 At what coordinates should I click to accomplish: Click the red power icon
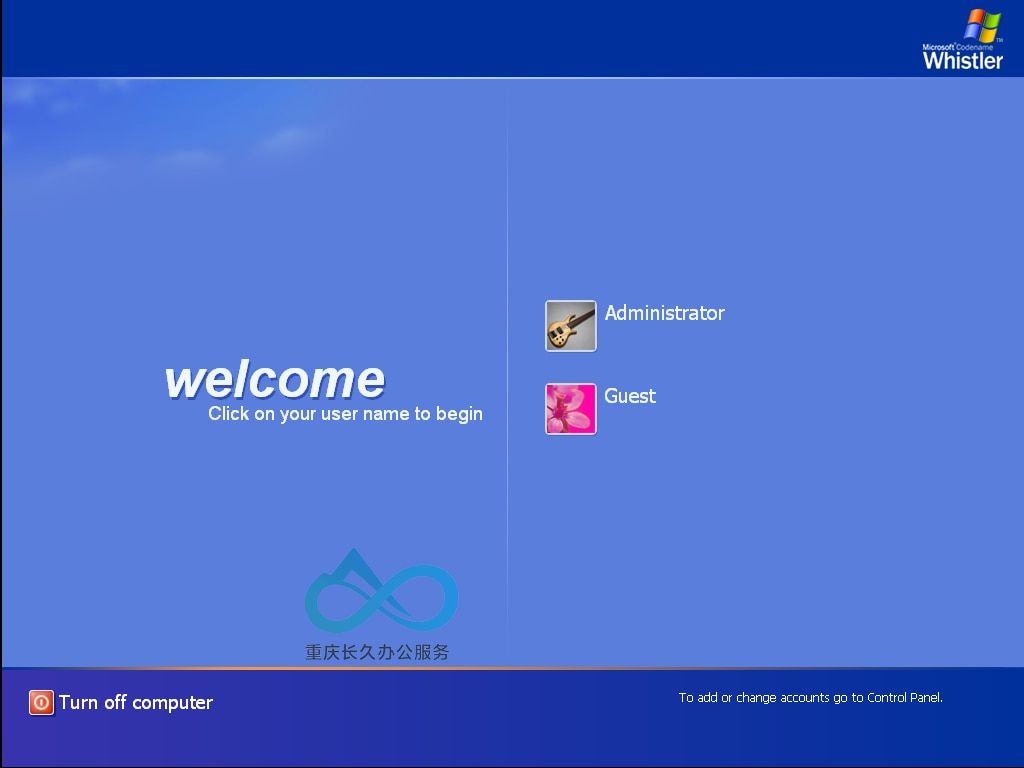pyautogui.click(x=41, y=703)
